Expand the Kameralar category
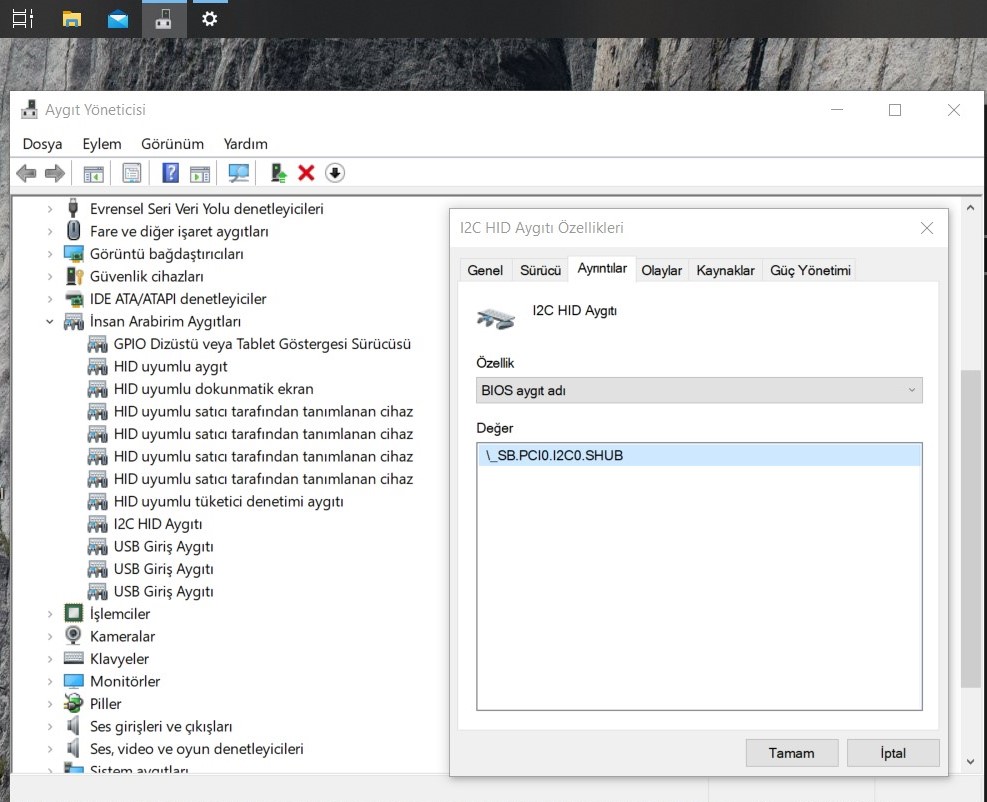987x802 pixels. coord(50,636)
